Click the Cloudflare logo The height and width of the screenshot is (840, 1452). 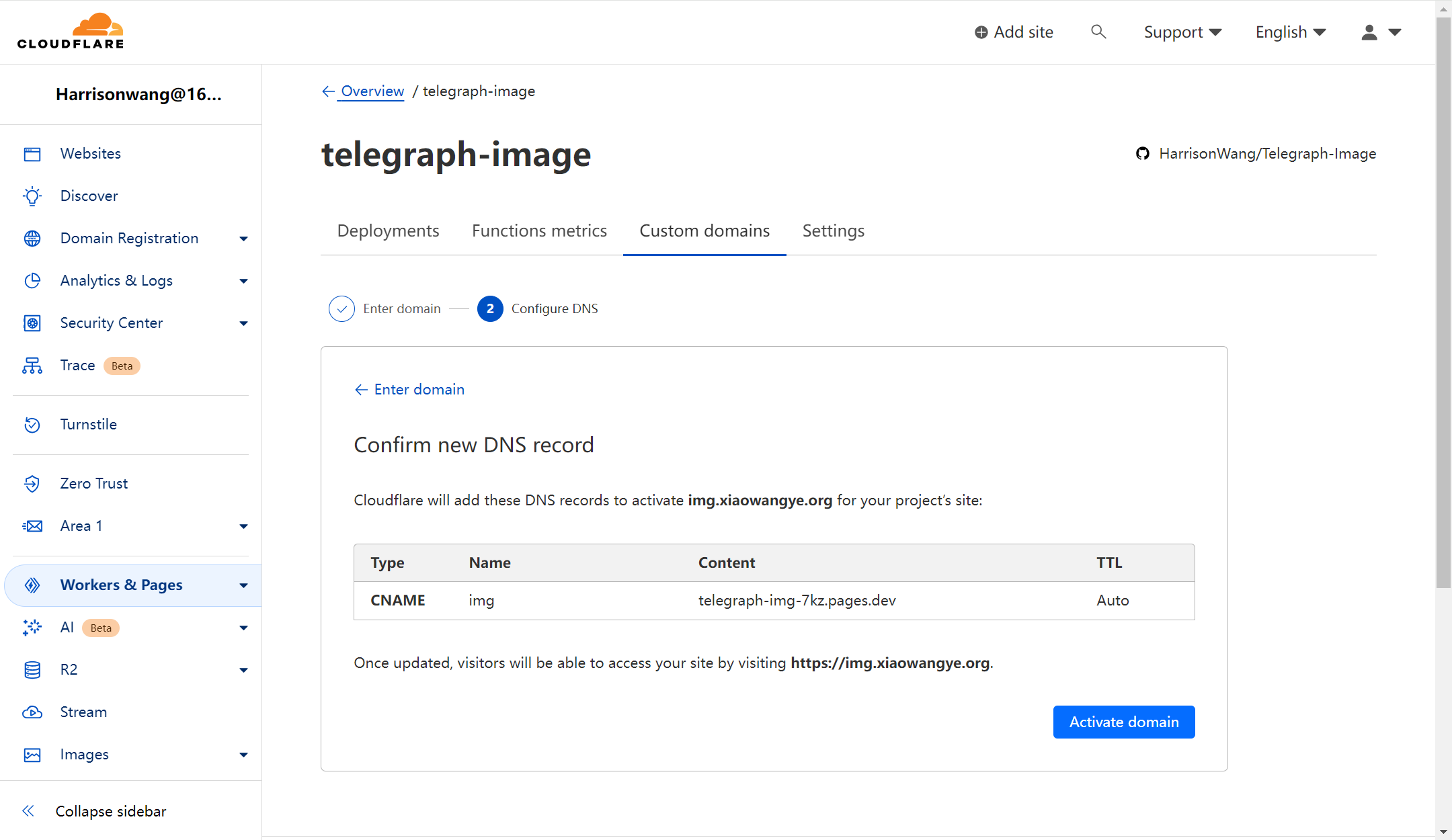pos(71,32)
